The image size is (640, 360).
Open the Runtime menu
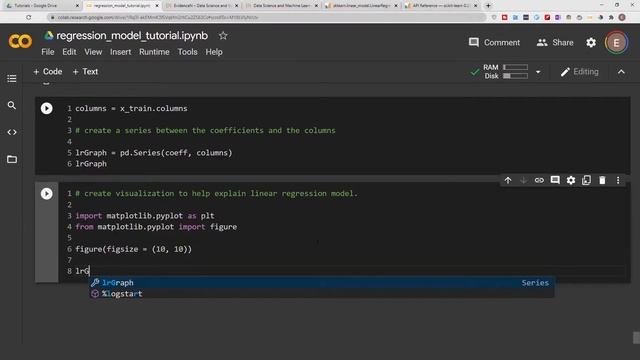154,52
